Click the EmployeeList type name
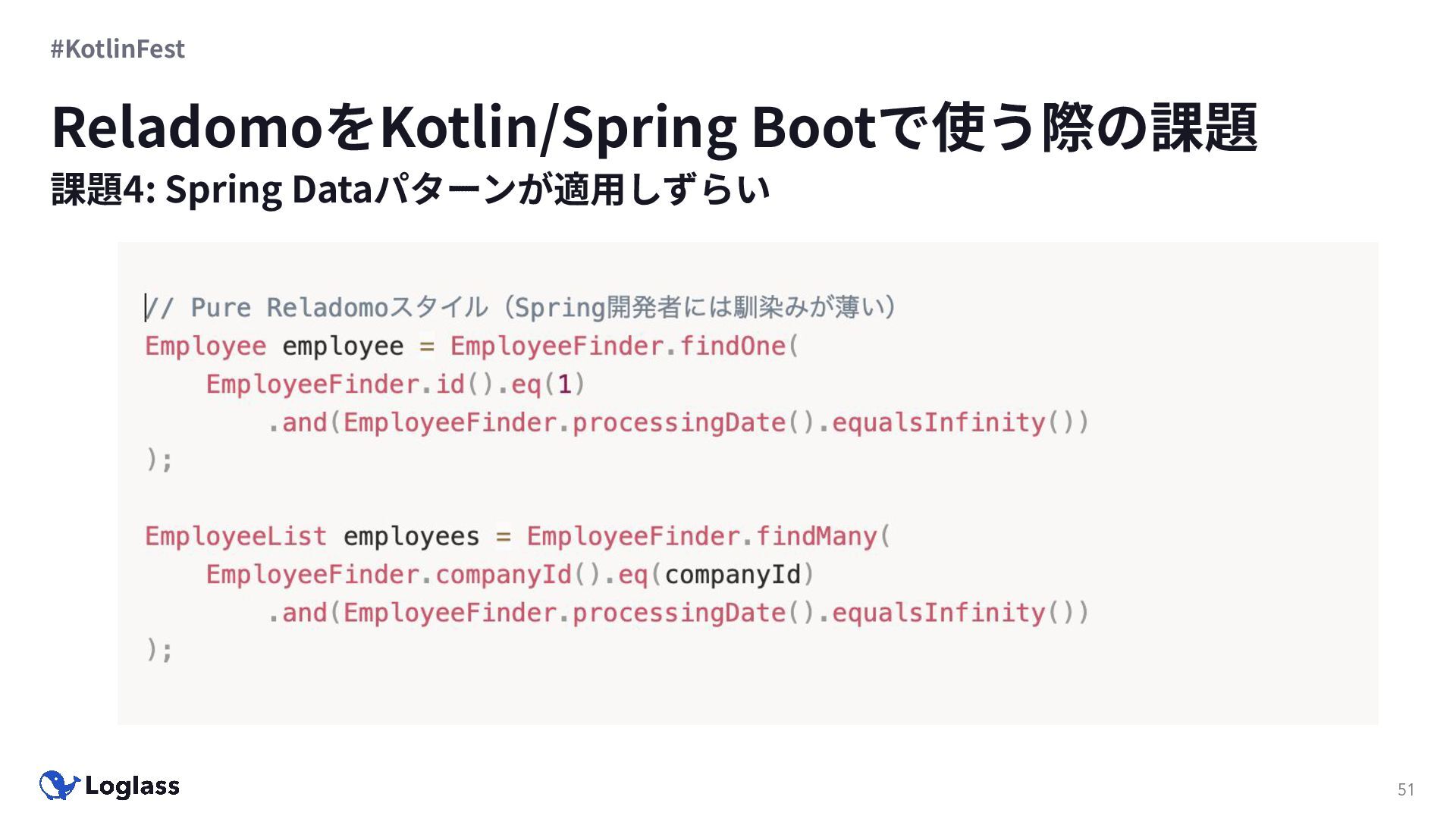This screenshot has width=1456, height=819. (235, 537)
